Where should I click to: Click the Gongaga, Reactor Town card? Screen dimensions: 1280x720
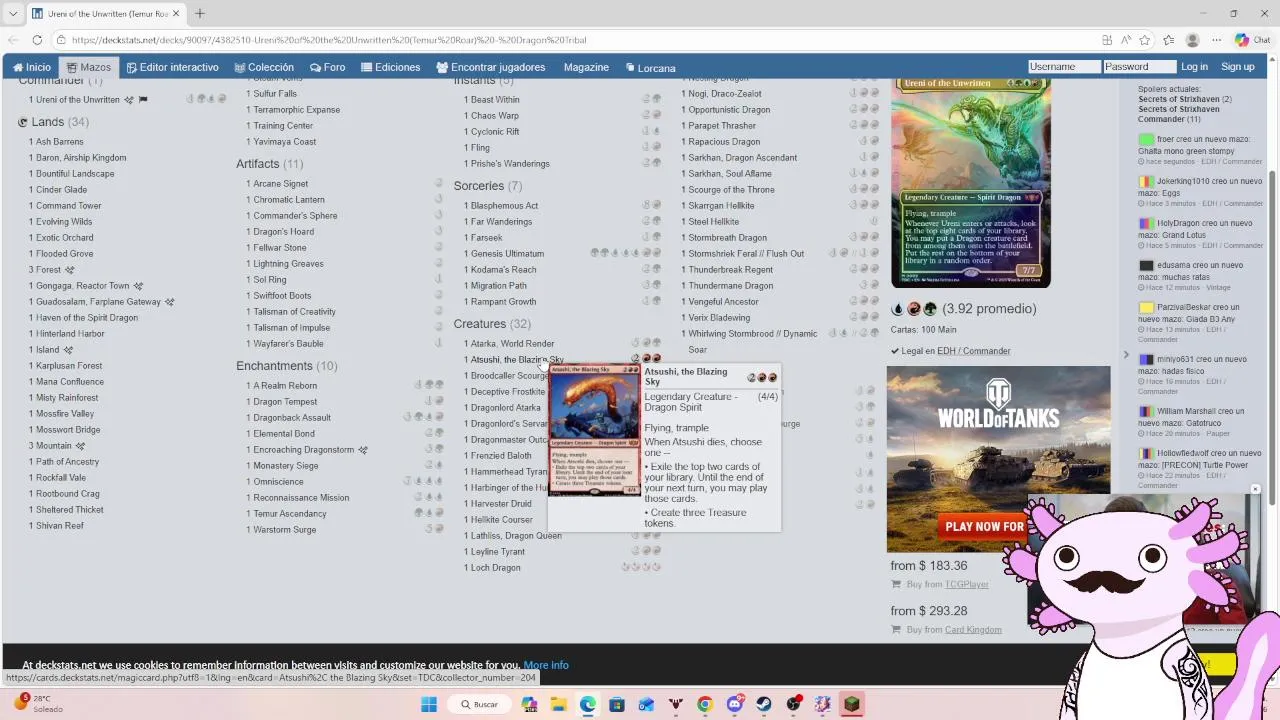click(83, 286)
